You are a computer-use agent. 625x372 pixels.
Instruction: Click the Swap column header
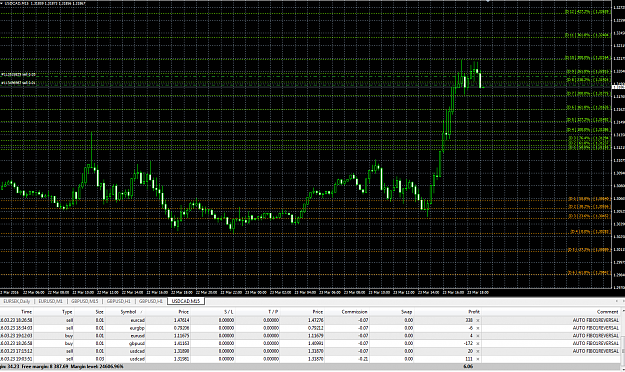tap(406, 312)
